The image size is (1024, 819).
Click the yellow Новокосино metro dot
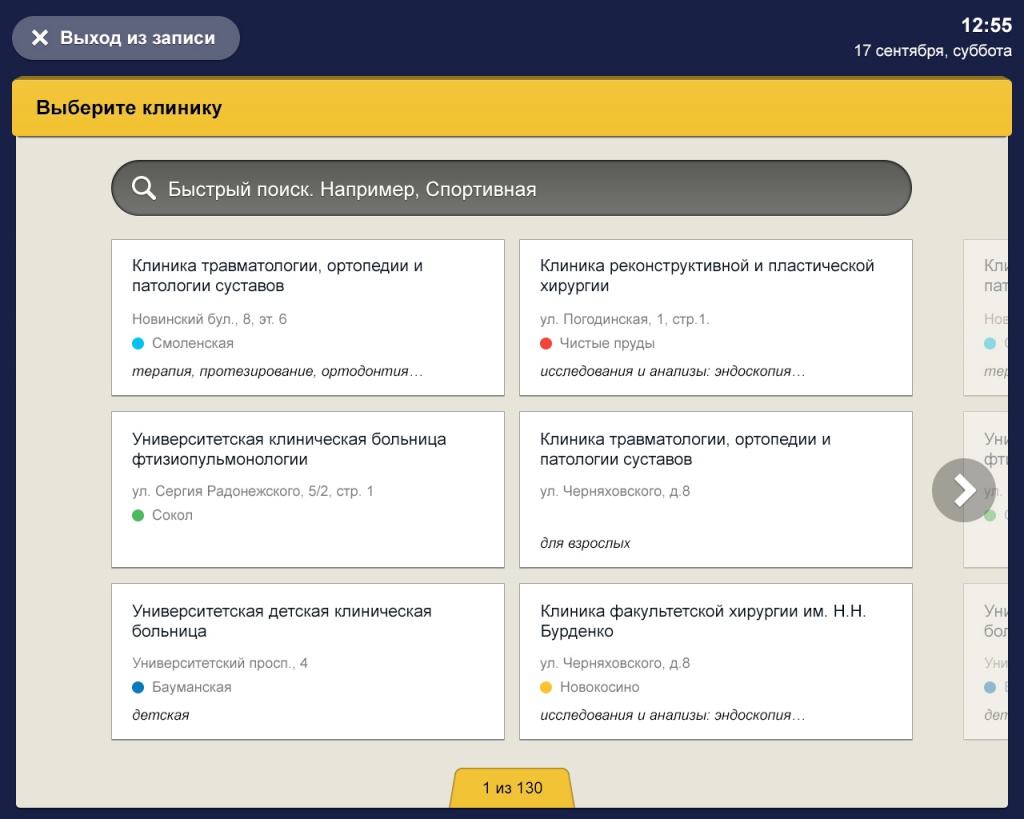[546, 687]
